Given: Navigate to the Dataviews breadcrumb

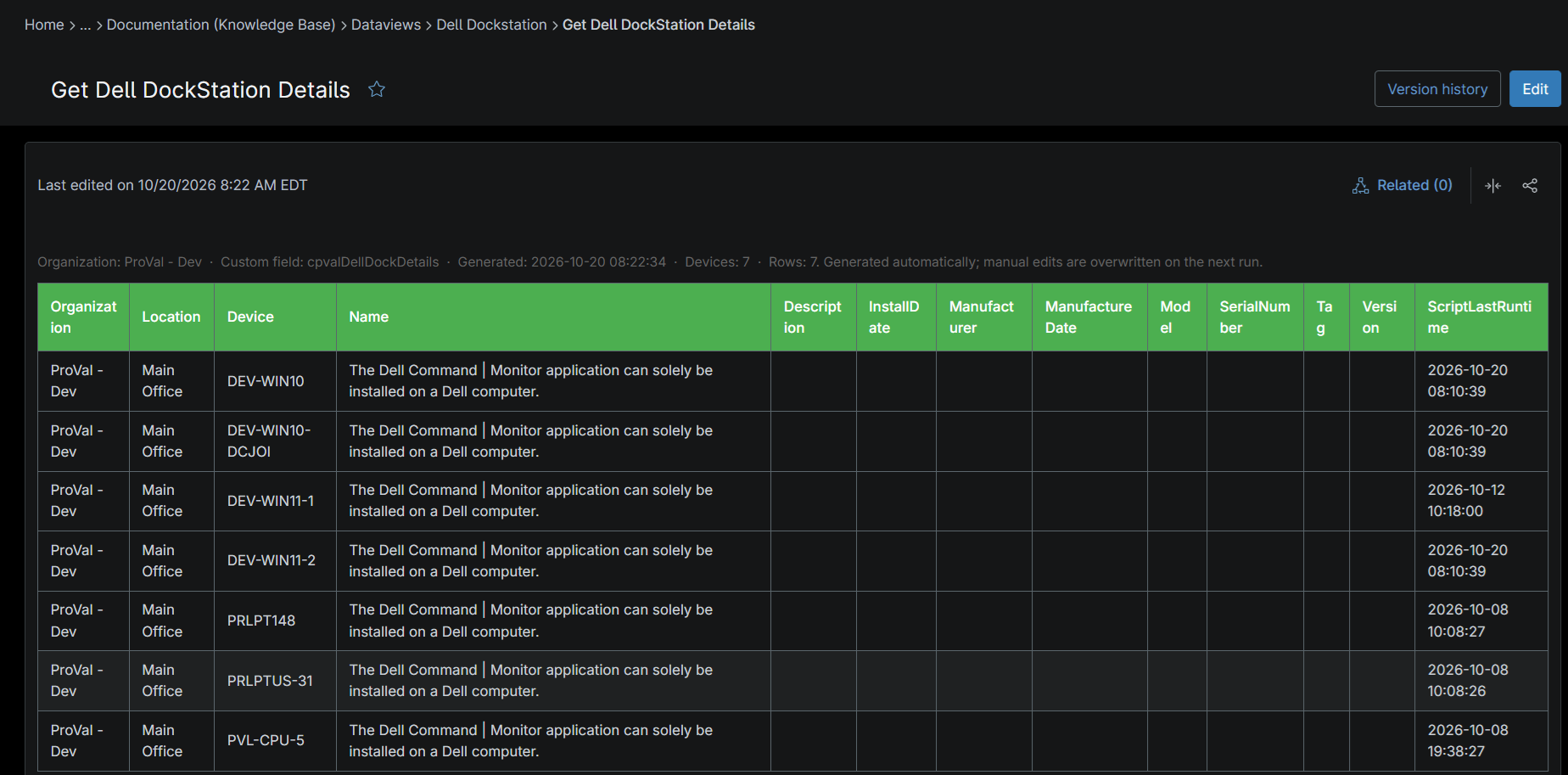Looking at the screenshot, I should click(386, 25).
